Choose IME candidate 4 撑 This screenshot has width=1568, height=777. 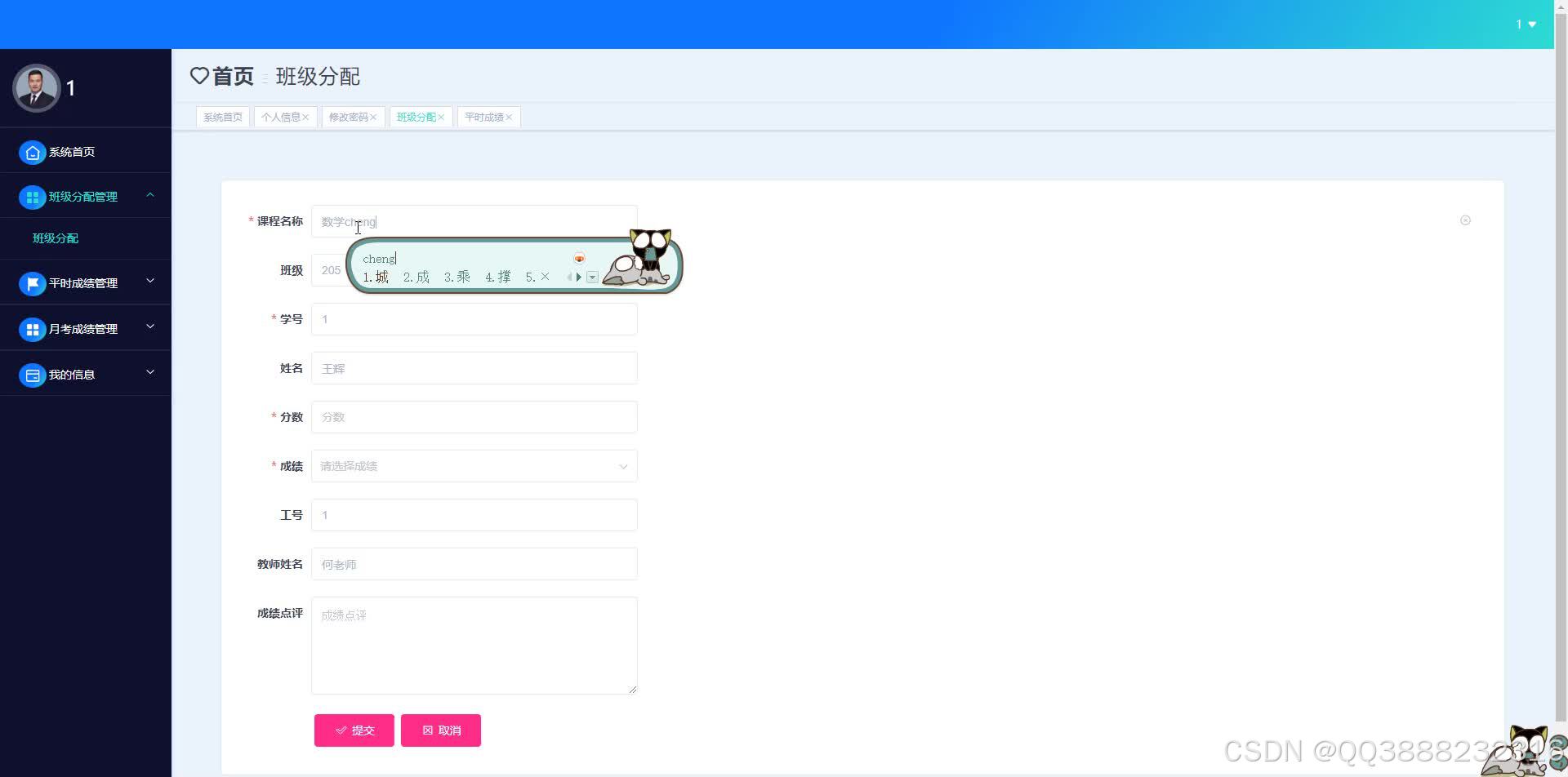click(x=498, y=277)
